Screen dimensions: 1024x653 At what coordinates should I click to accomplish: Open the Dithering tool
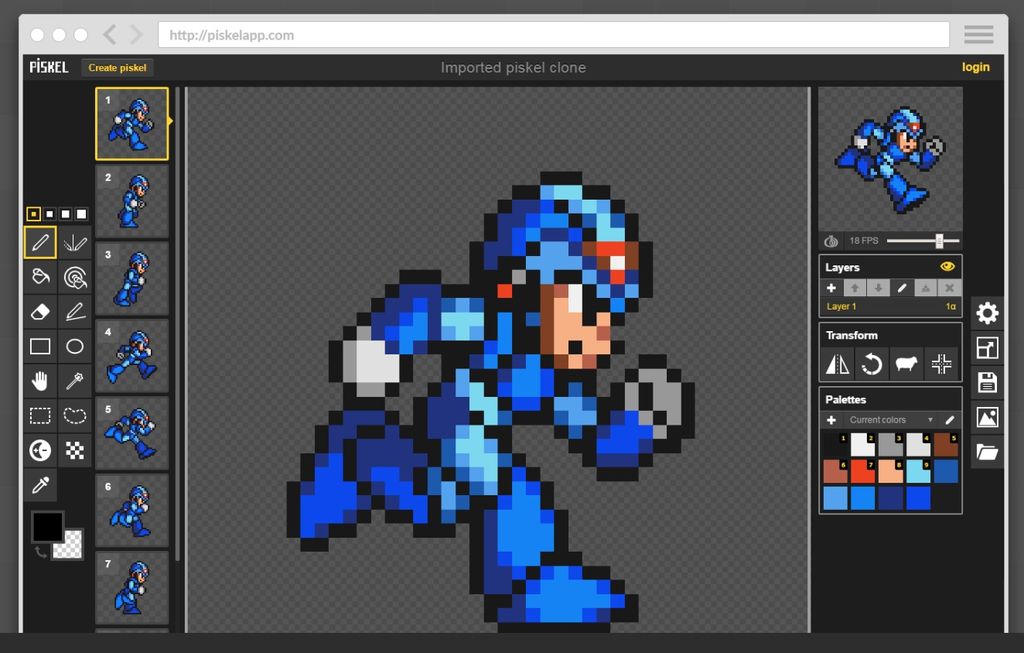point(75,450)
